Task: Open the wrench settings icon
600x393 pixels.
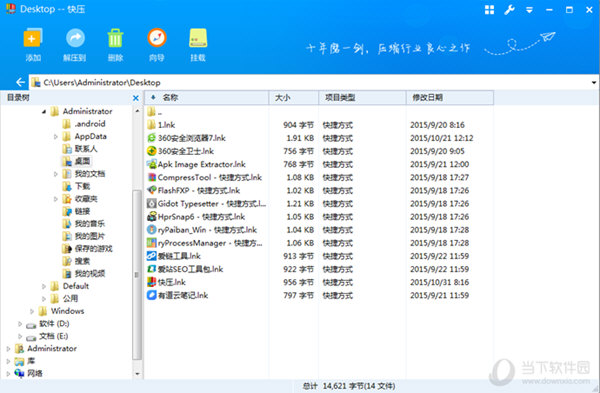Action: [509, 10]
